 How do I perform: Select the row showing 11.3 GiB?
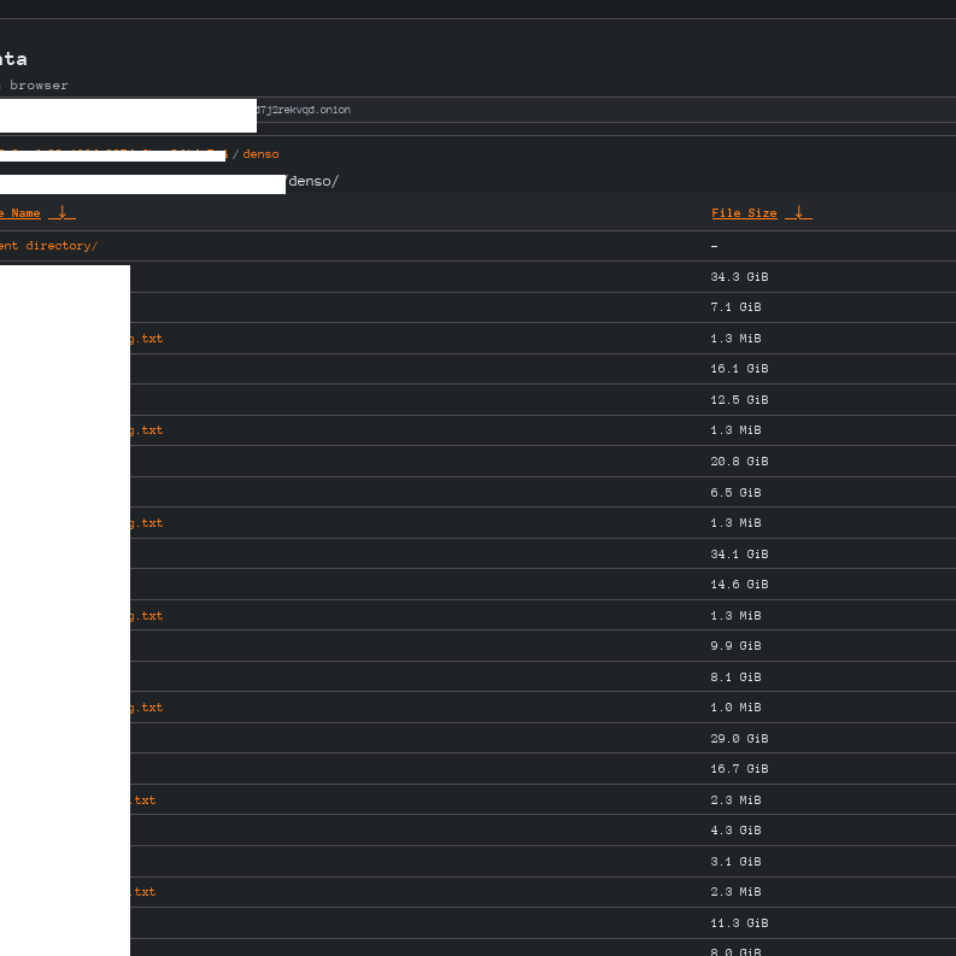click(478, 923)
